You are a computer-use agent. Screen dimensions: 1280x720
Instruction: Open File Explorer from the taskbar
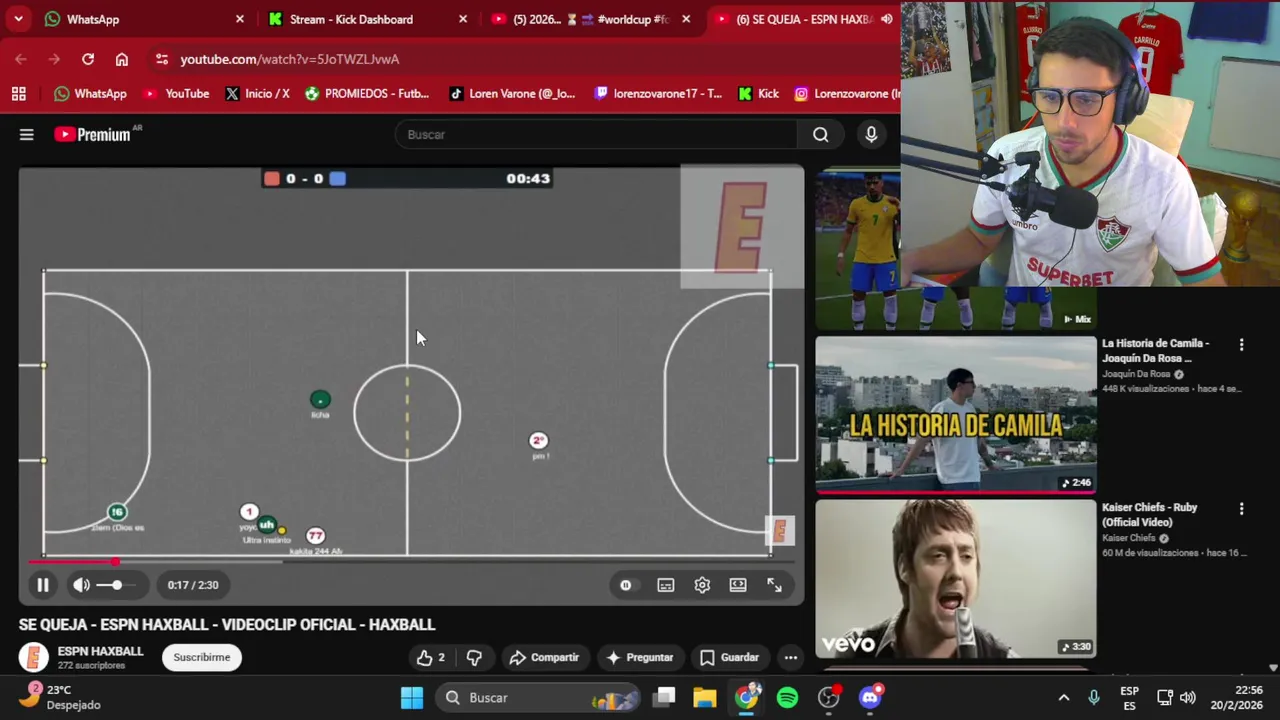(x=705, y=697)
